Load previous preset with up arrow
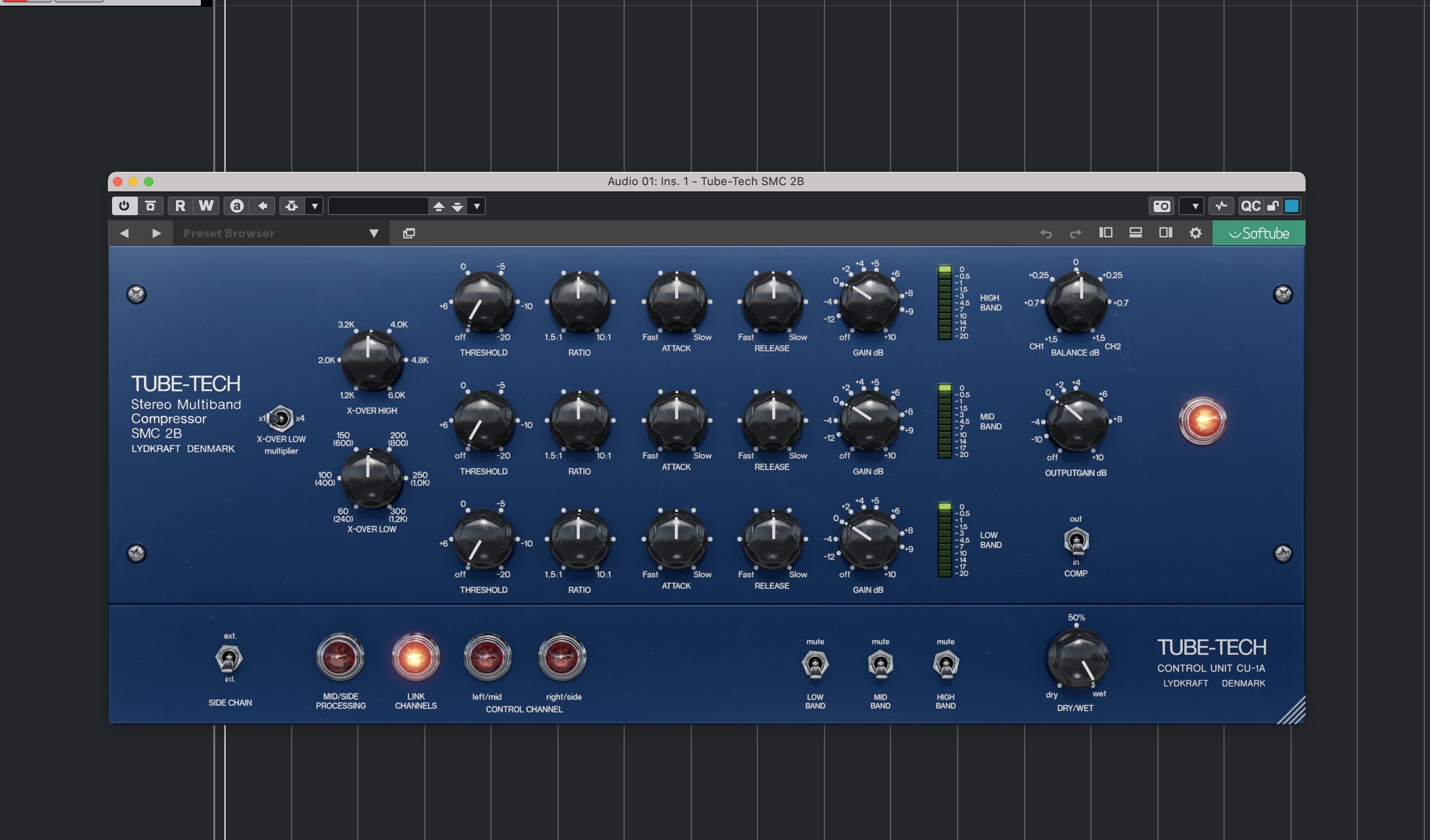This screenshot has width=1430, height=840. tap(439, 206)
